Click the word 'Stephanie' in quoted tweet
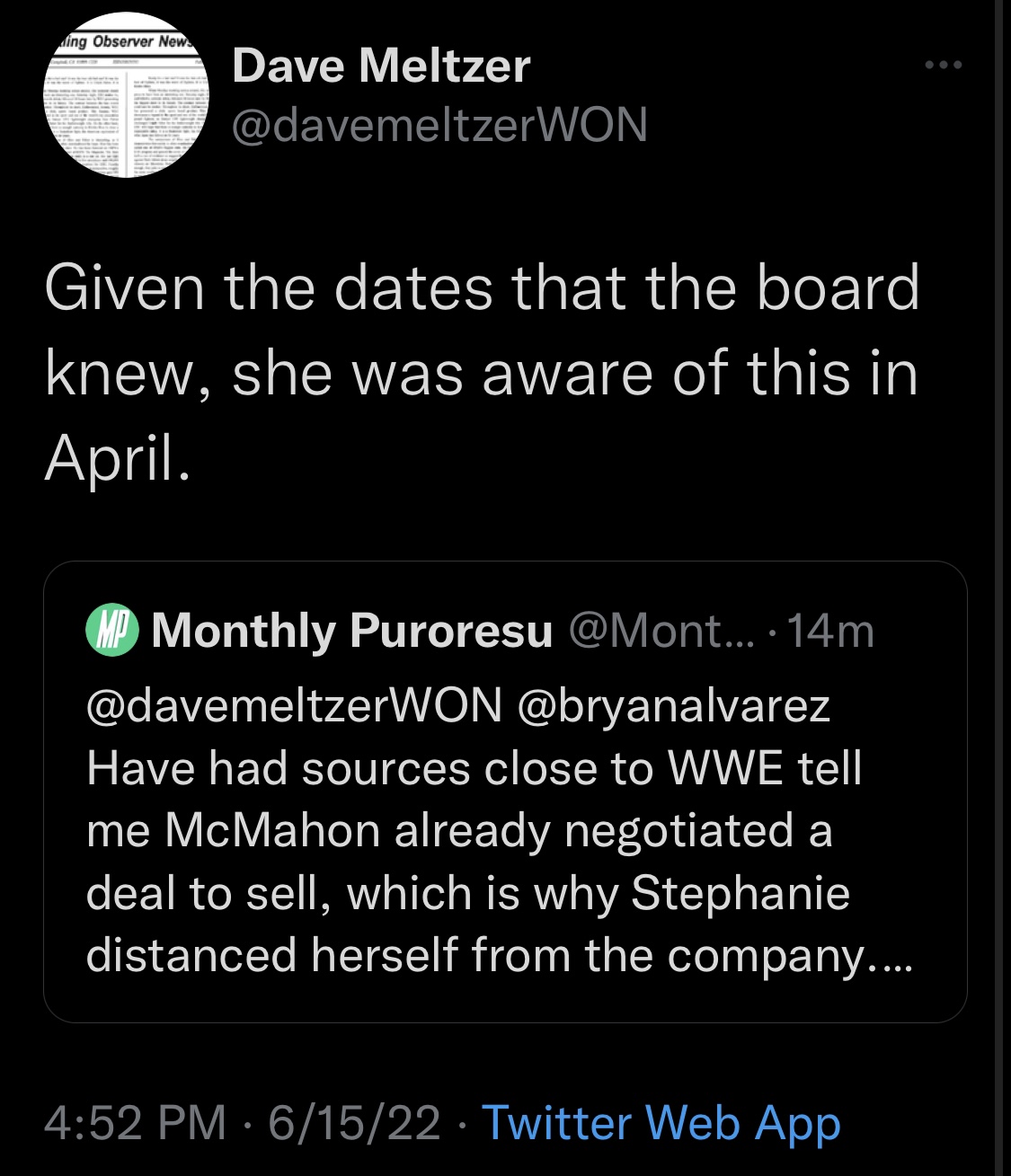This screenshot has height=1176, width=1011. [741, 893]
